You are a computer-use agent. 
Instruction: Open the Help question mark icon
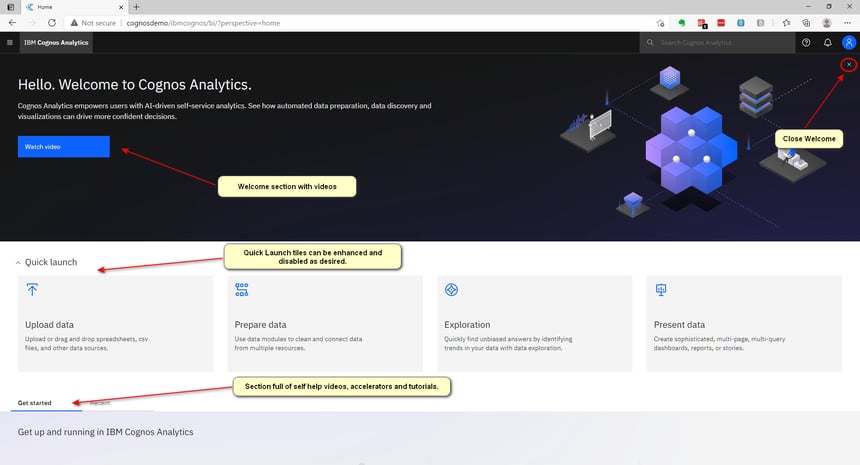click(806, 42)
